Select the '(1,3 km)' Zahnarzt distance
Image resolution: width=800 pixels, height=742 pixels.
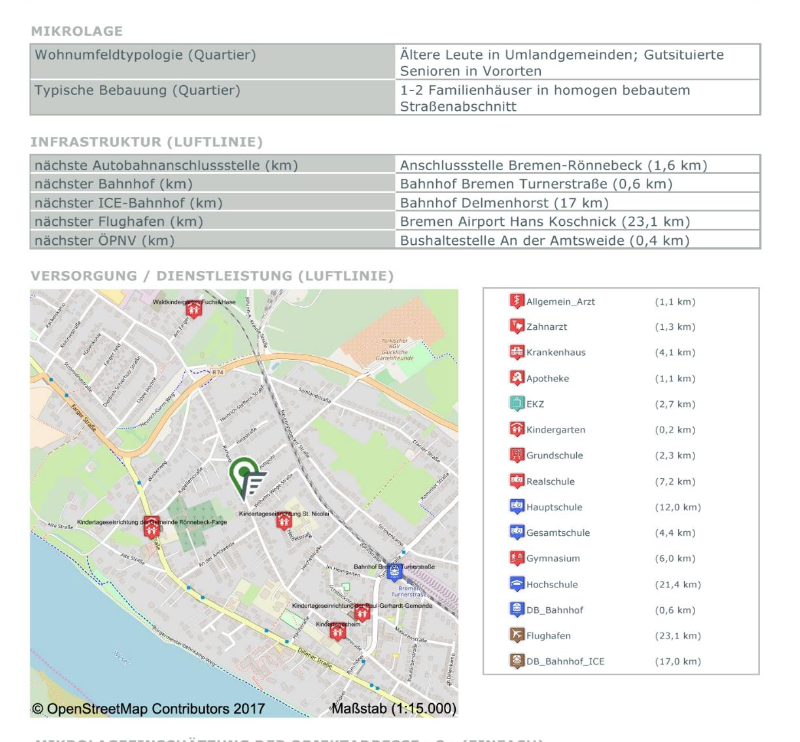[x=675, y=327]
